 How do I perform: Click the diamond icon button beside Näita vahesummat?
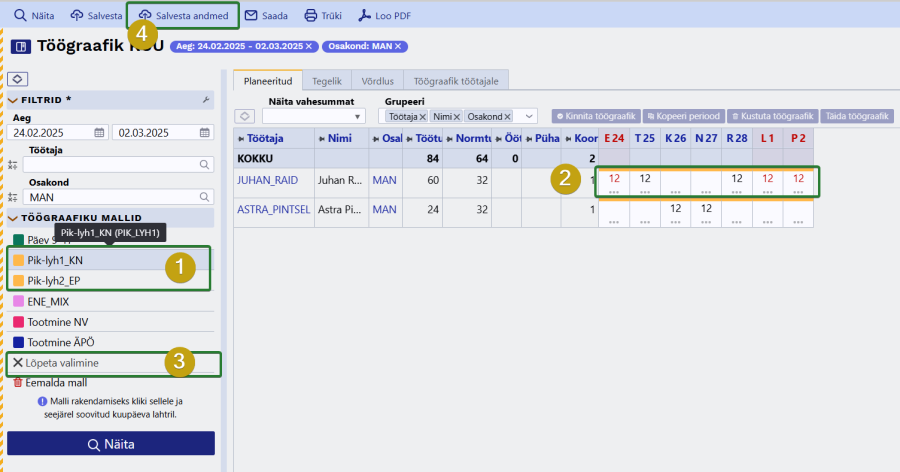(x=245, y=116)
